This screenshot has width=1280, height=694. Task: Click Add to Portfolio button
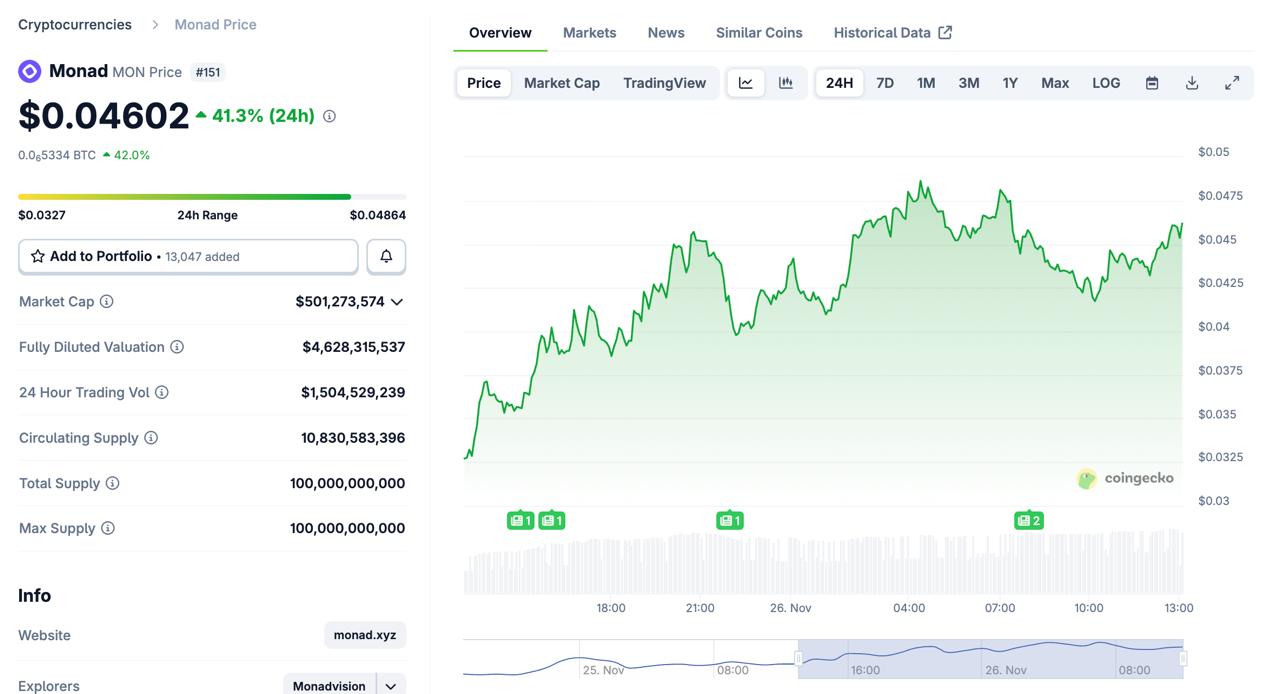coord(188,257)
